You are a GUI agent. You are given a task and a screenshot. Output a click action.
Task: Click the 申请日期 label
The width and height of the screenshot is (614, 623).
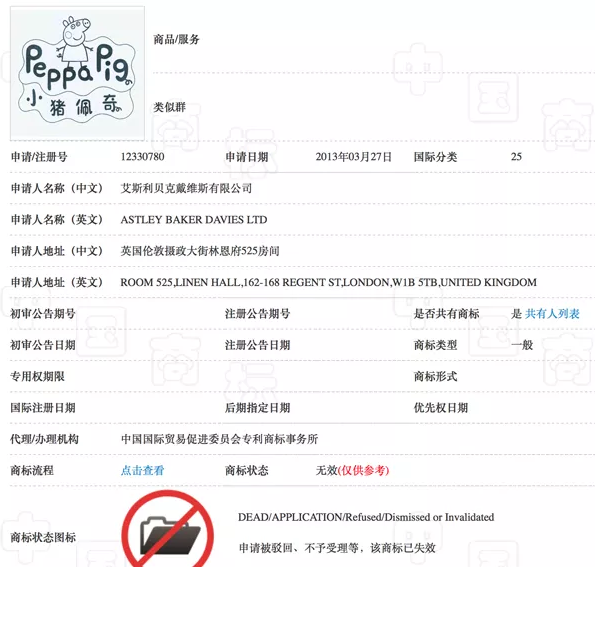247,157
